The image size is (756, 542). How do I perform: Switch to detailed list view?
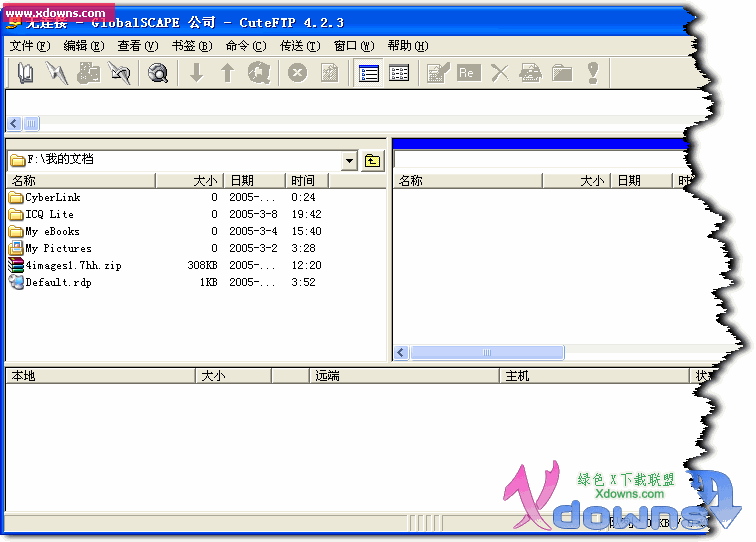coord(369,73)
